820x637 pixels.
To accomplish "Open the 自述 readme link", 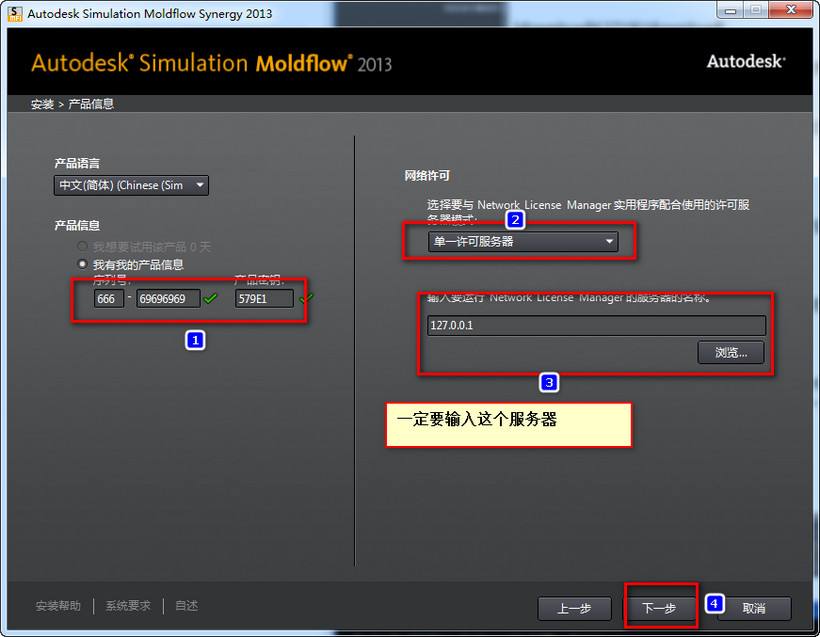I will (x=184, y=605).
